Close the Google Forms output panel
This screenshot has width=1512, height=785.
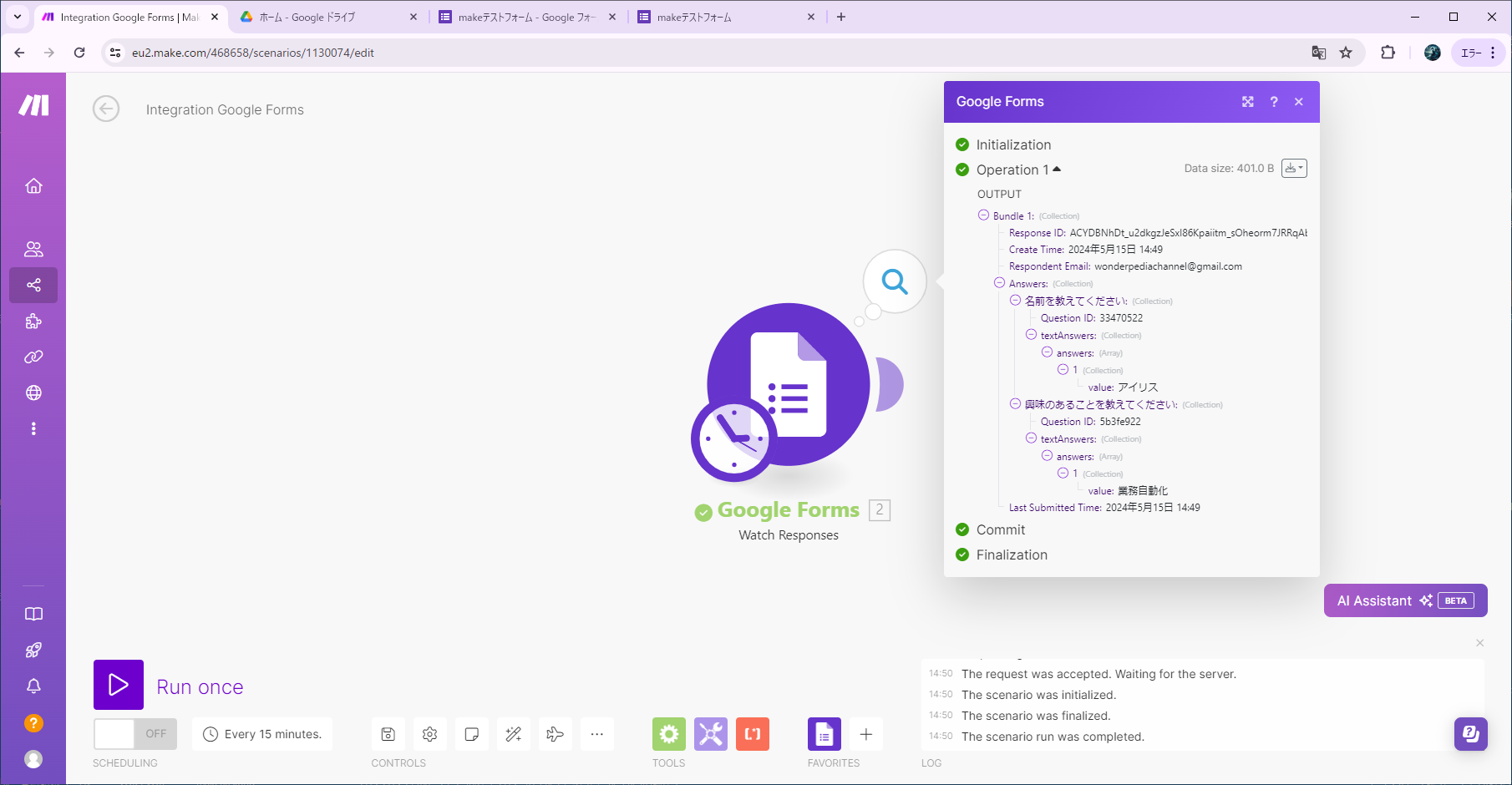[1299, 102]
